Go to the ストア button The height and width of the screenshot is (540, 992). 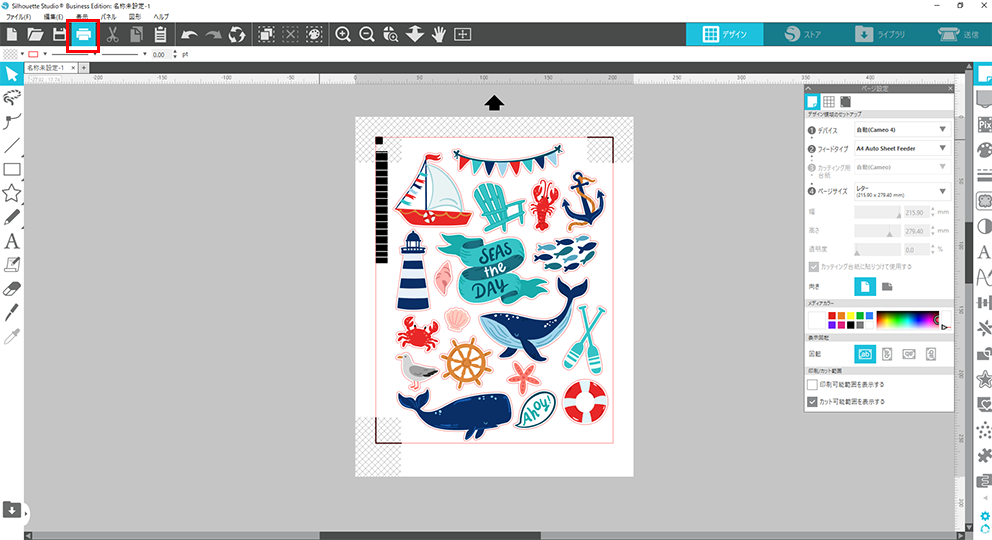tap(802, 34)
